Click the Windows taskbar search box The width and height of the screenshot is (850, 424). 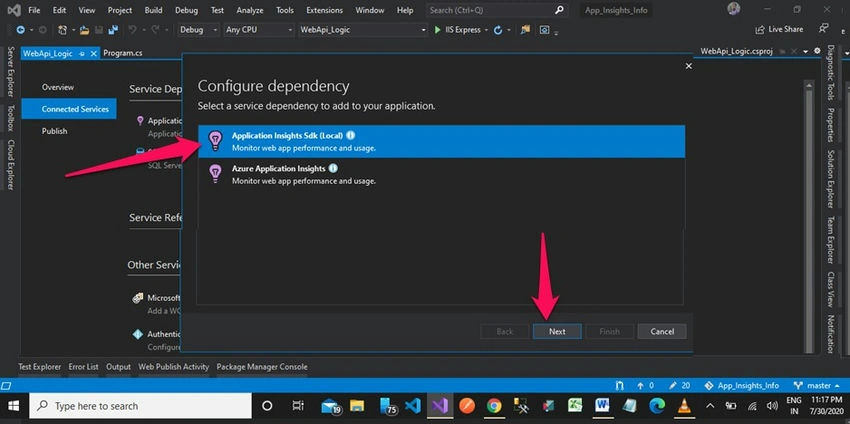tap(140, 406)
